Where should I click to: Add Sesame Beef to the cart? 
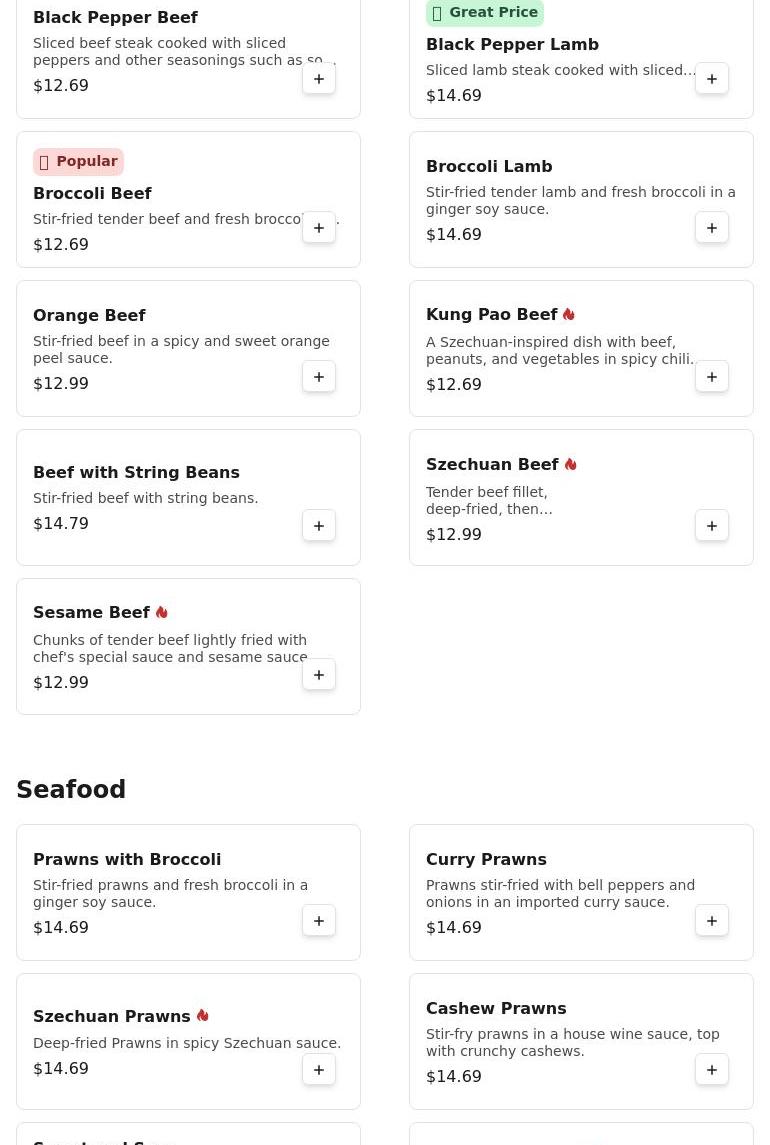[319, 675]
